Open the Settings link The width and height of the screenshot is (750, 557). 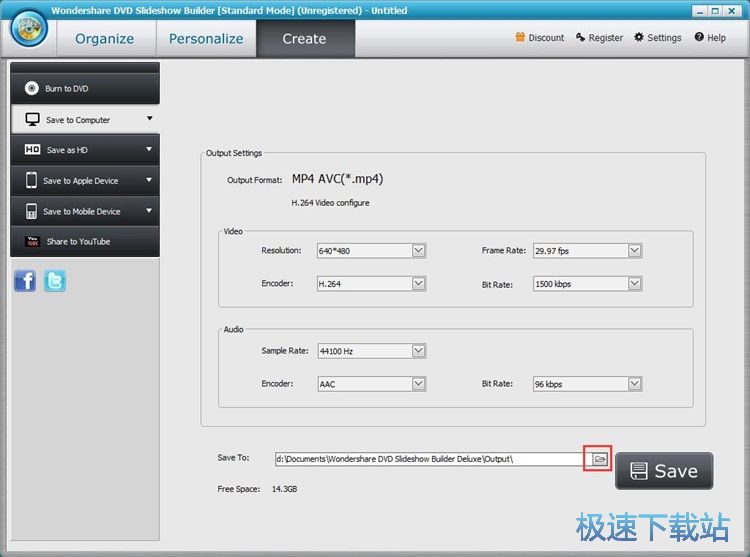658,37
